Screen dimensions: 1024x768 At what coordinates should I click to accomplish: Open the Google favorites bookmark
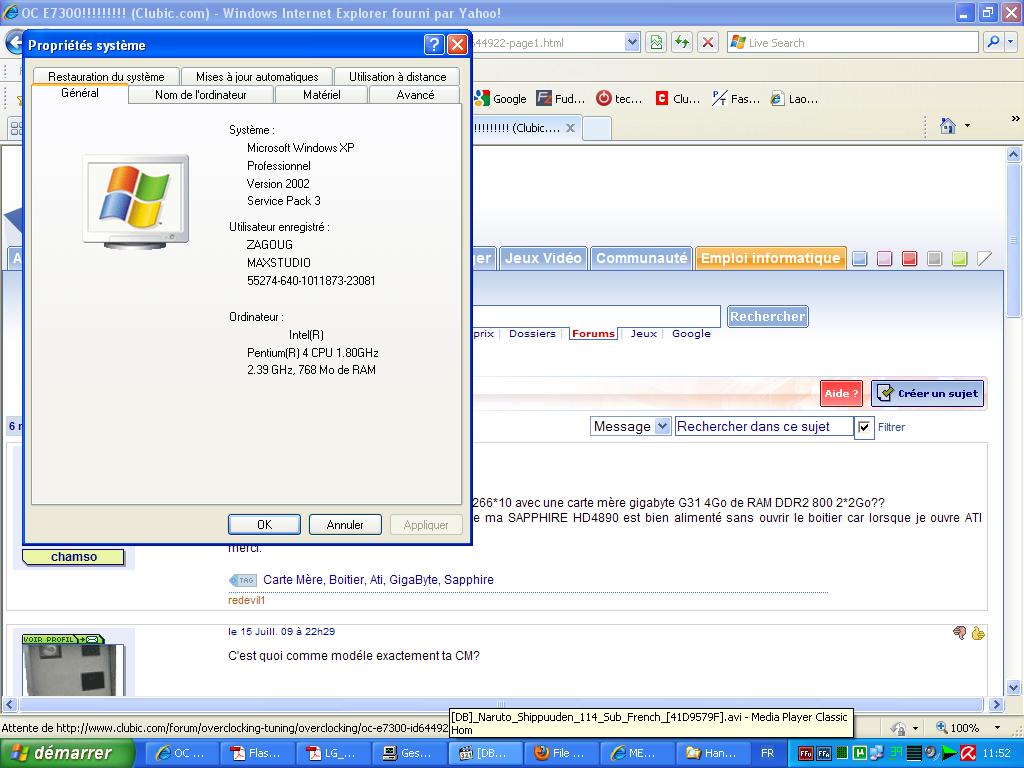pos(500,98)
